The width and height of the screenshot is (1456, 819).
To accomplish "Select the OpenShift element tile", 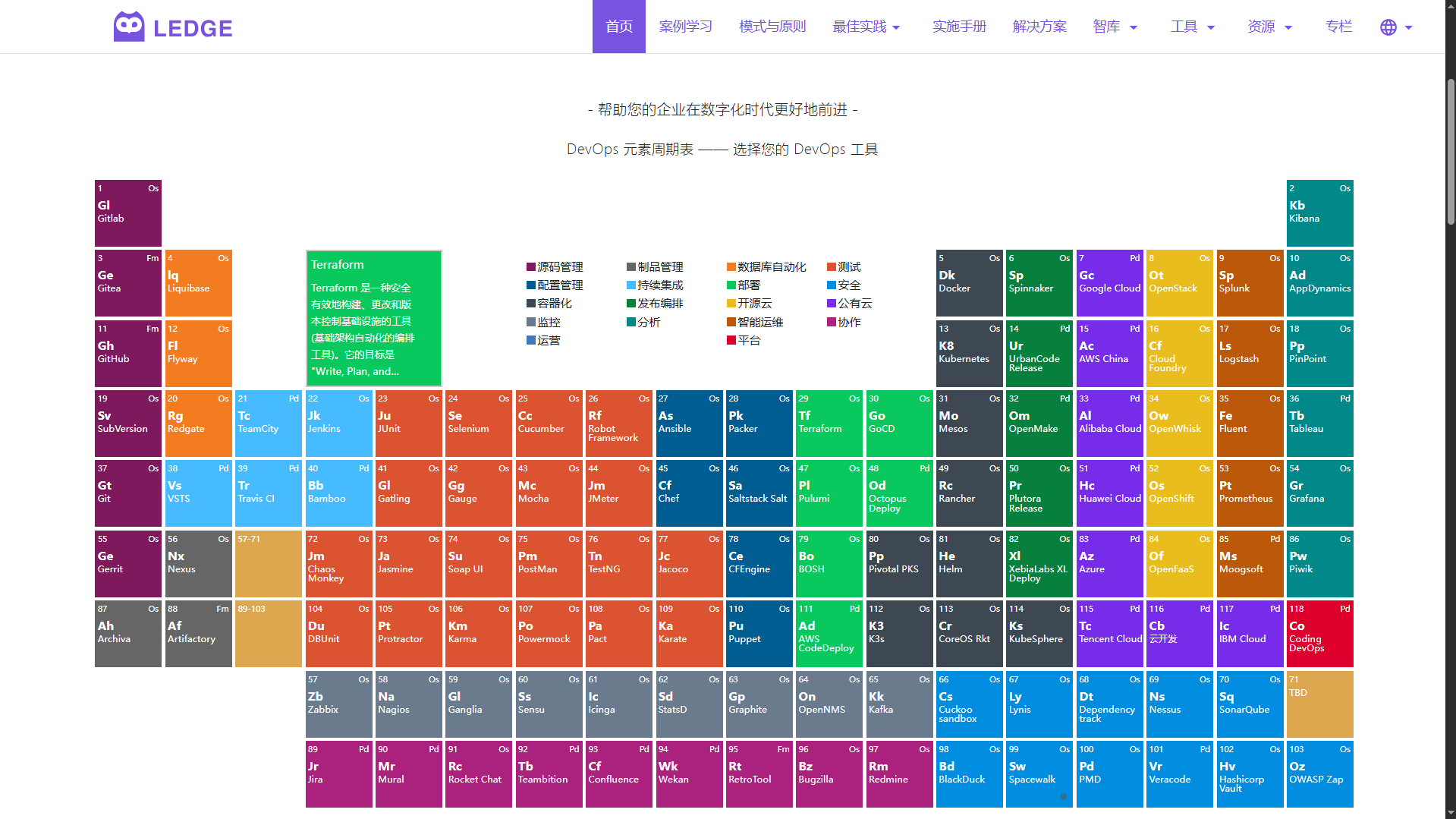I will click(1180, 493).
